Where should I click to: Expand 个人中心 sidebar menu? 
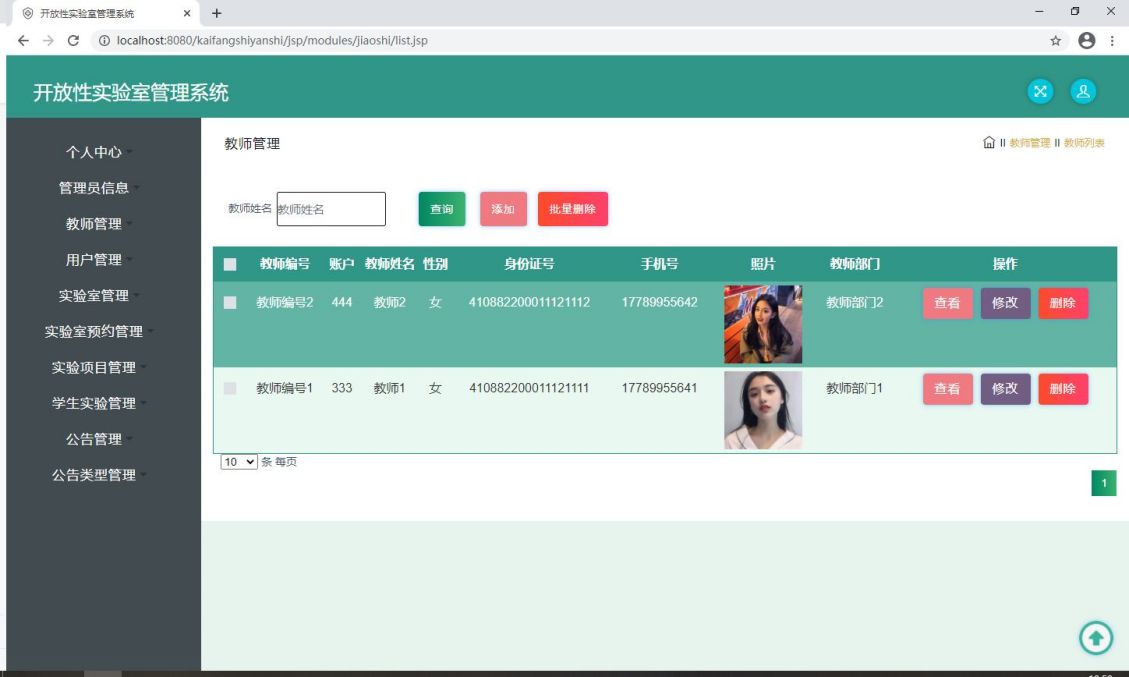94,152
